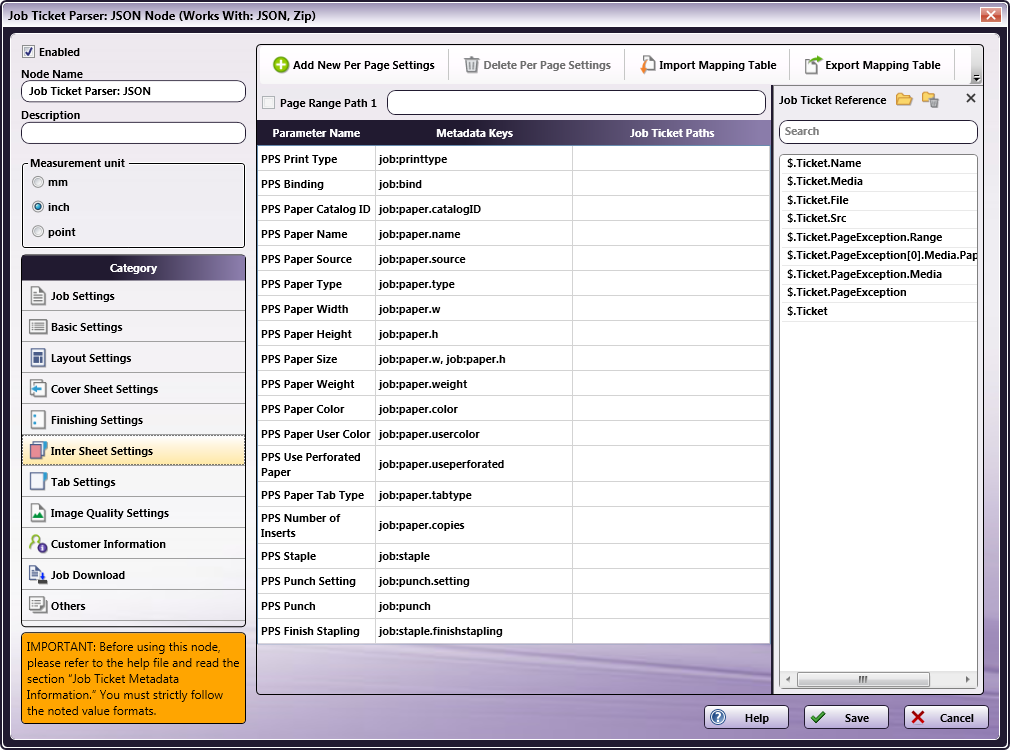Click job:staple.finishstapling metadata key
The image size is (1010, 750).
[441, 631]
